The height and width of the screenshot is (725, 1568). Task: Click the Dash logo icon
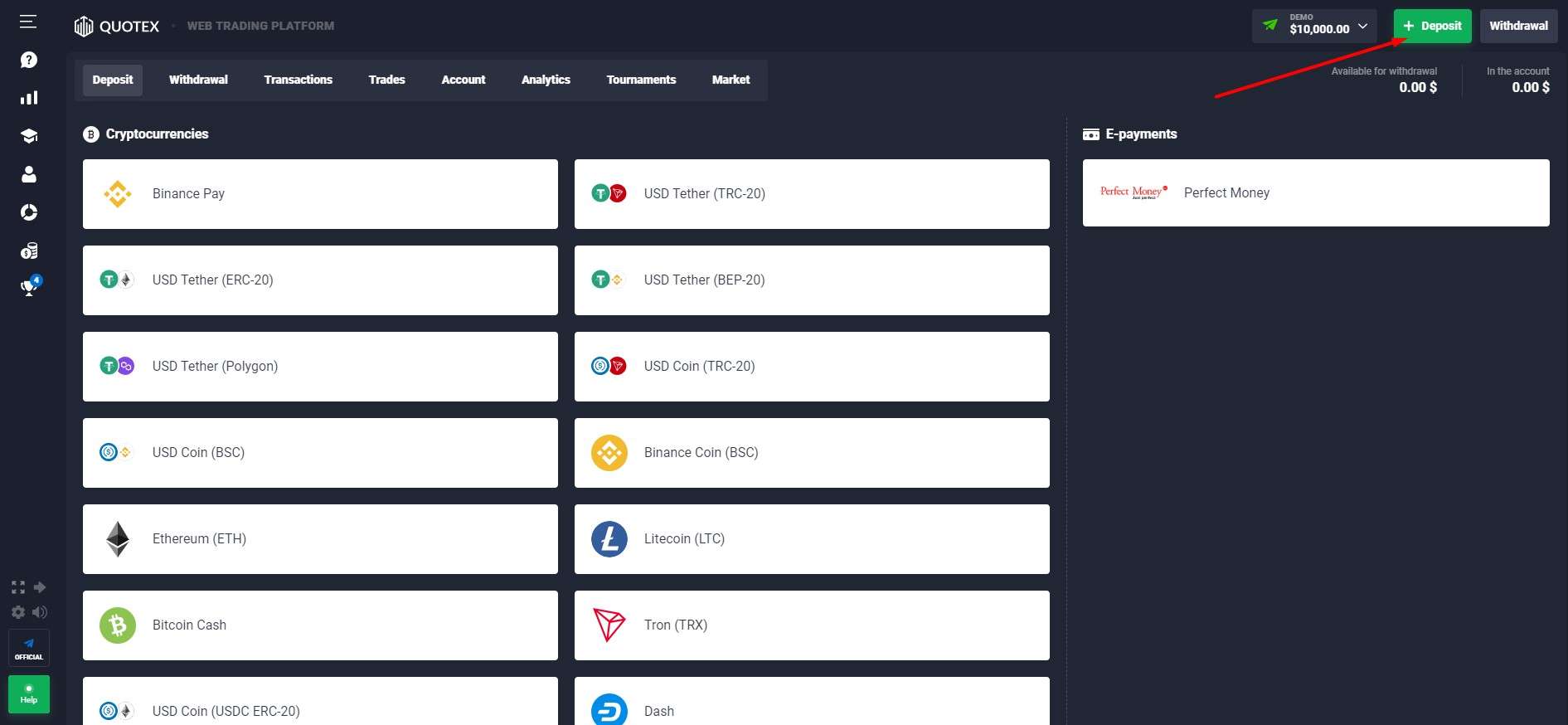tap(609, 709)
